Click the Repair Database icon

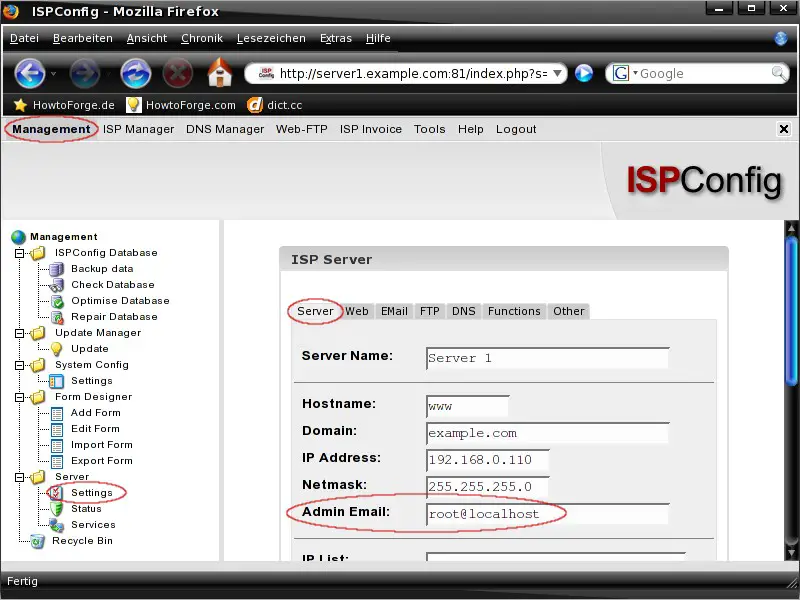[57, 317]
